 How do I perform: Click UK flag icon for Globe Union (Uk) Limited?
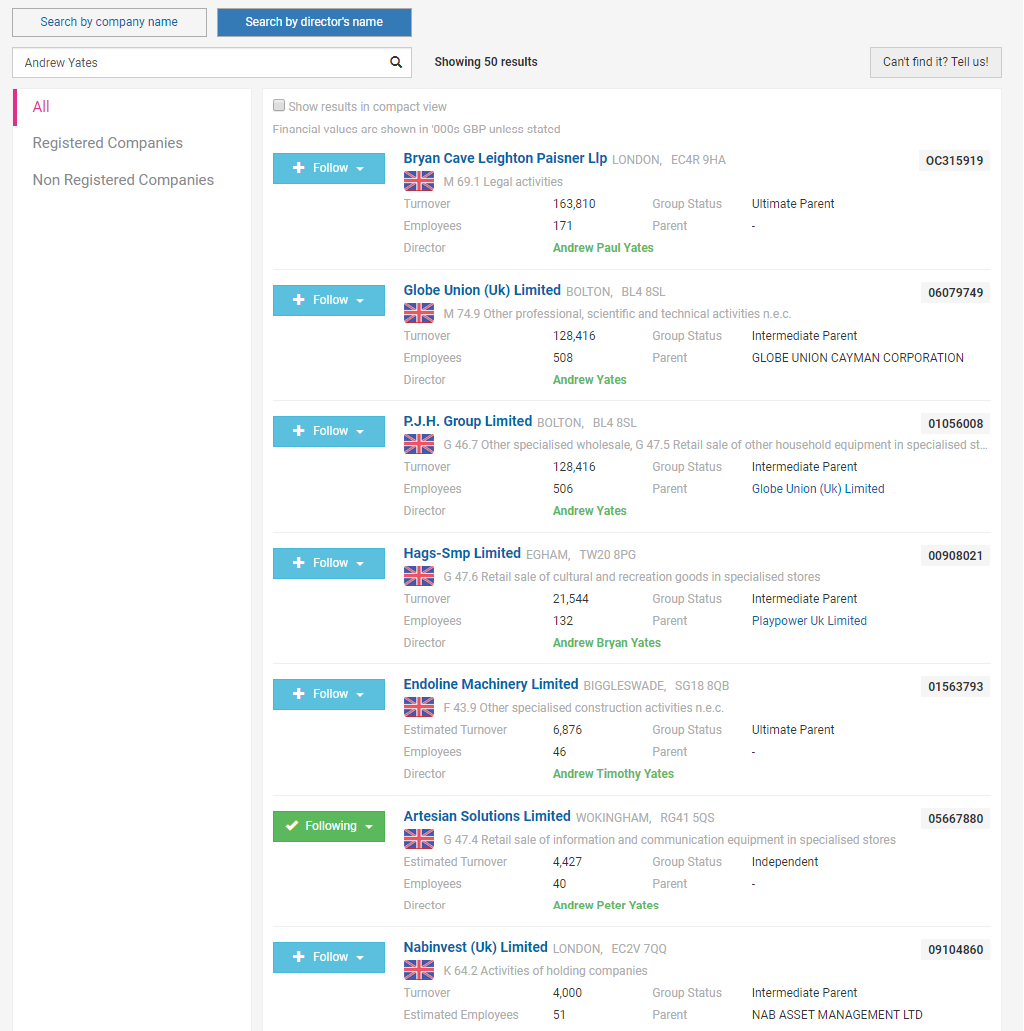[419, 313]
